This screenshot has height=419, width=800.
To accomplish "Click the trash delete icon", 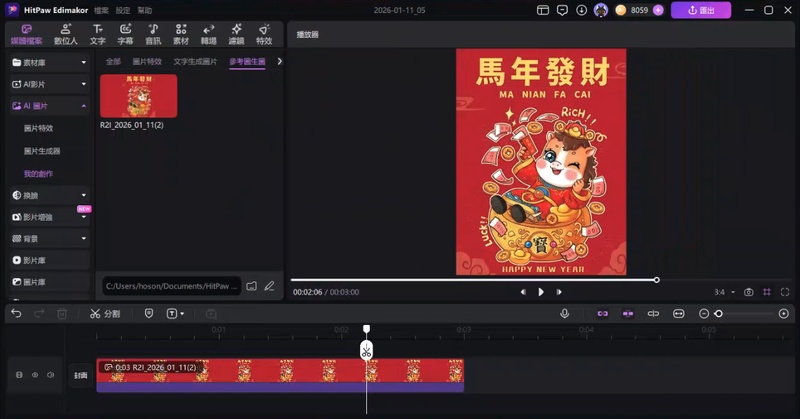I will (x=62, y=313).
